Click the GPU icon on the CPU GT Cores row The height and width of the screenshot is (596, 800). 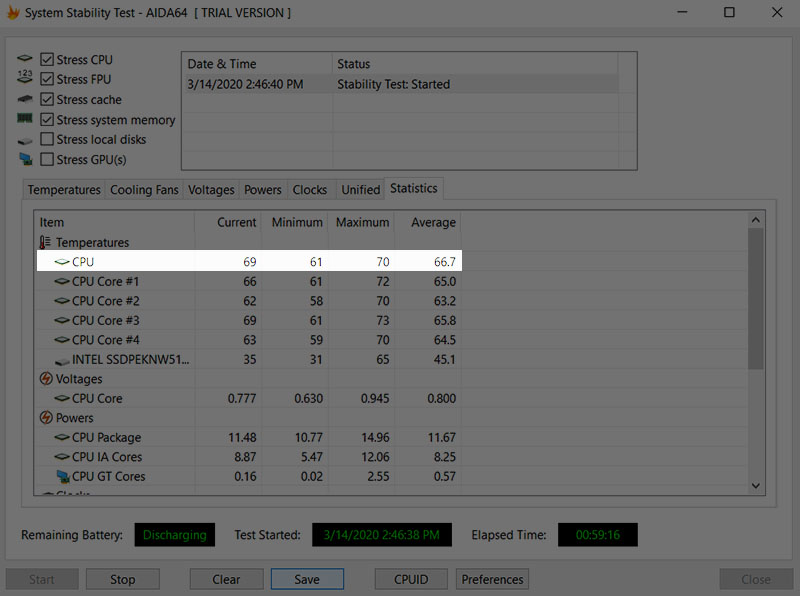tap(63, 477)
